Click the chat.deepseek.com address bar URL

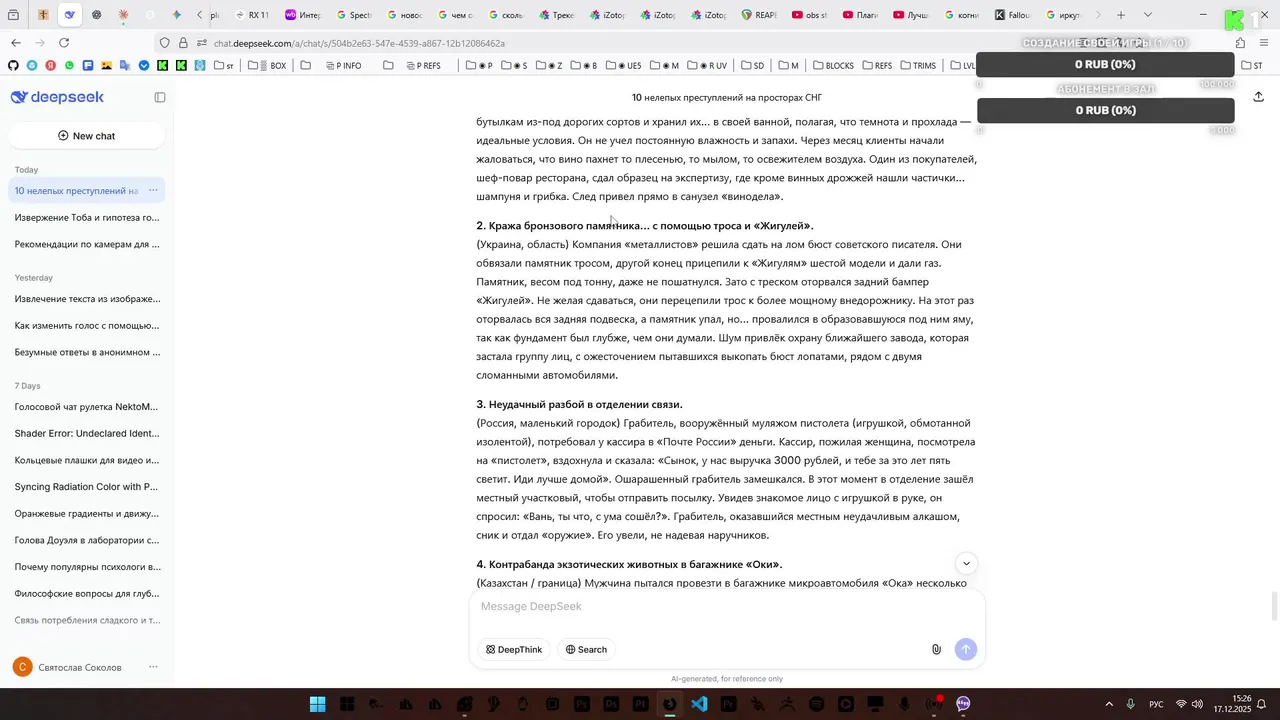[359, 43]
